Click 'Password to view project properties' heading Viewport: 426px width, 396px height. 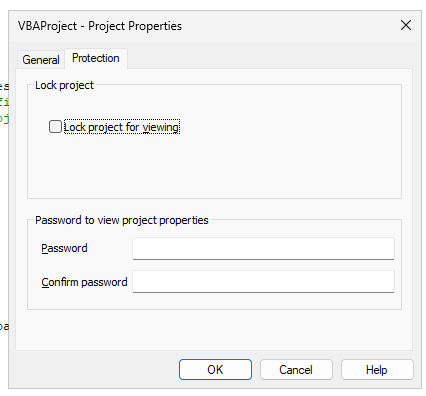(122, 220)
